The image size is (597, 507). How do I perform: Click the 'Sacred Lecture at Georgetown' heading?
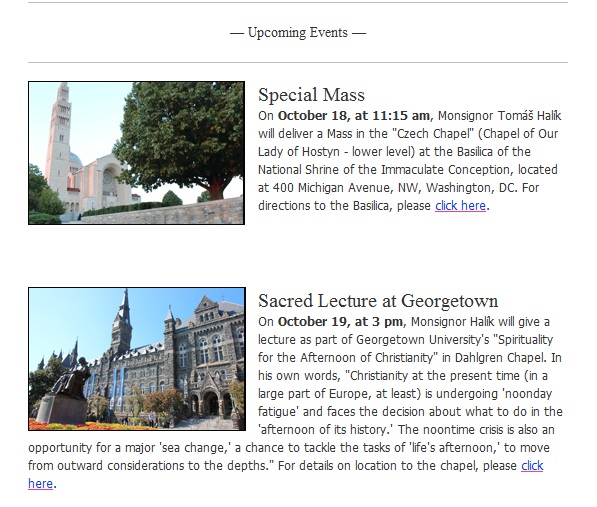[x=378, y=301]
